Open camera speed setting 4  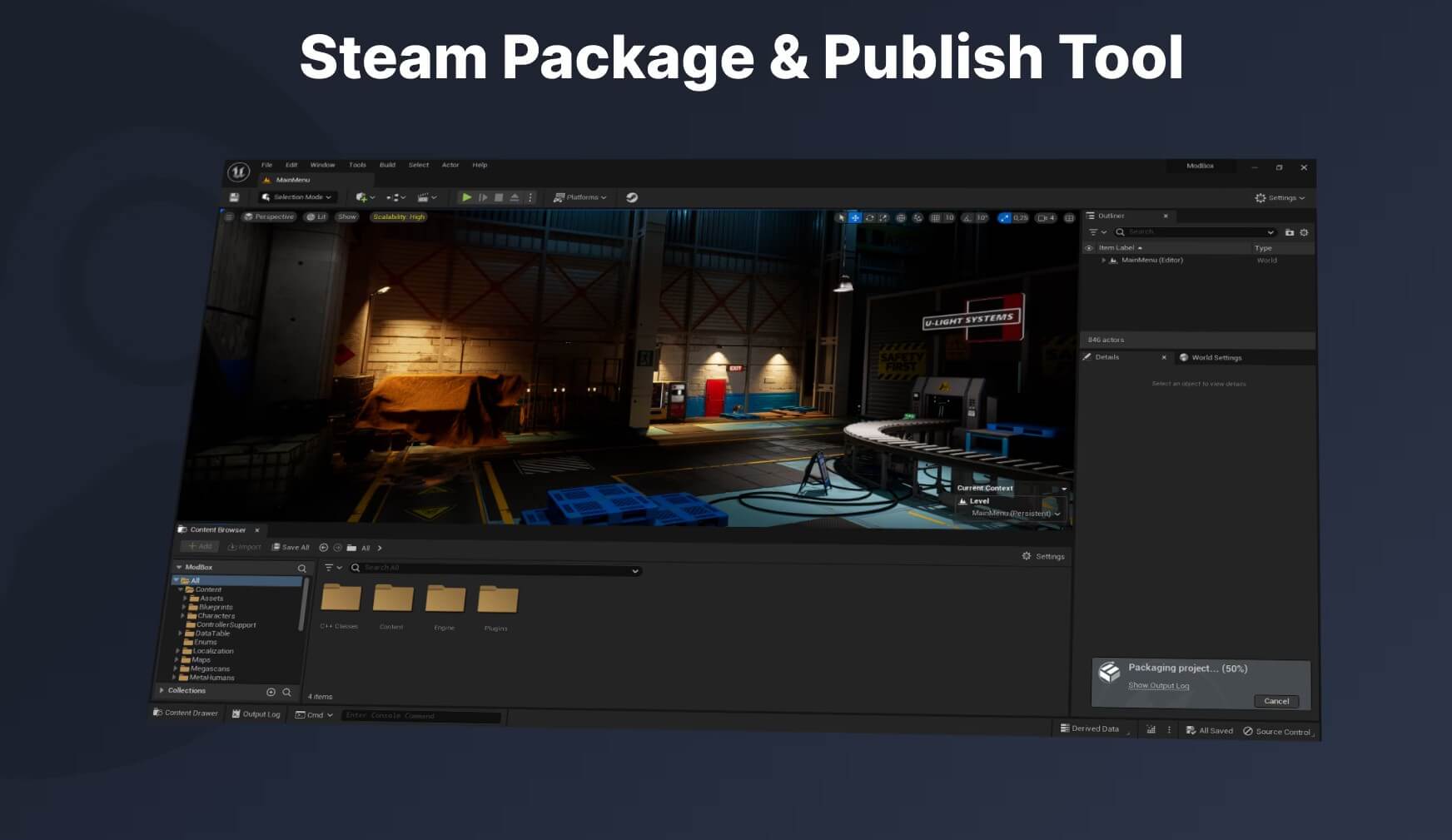tap(1047, 218)
